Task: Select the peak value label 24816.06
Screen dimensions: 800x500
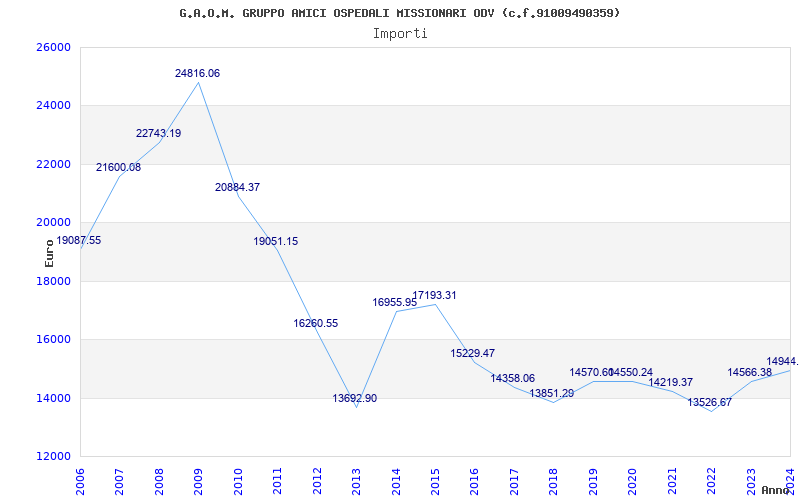Action: (x=197, y=73)
